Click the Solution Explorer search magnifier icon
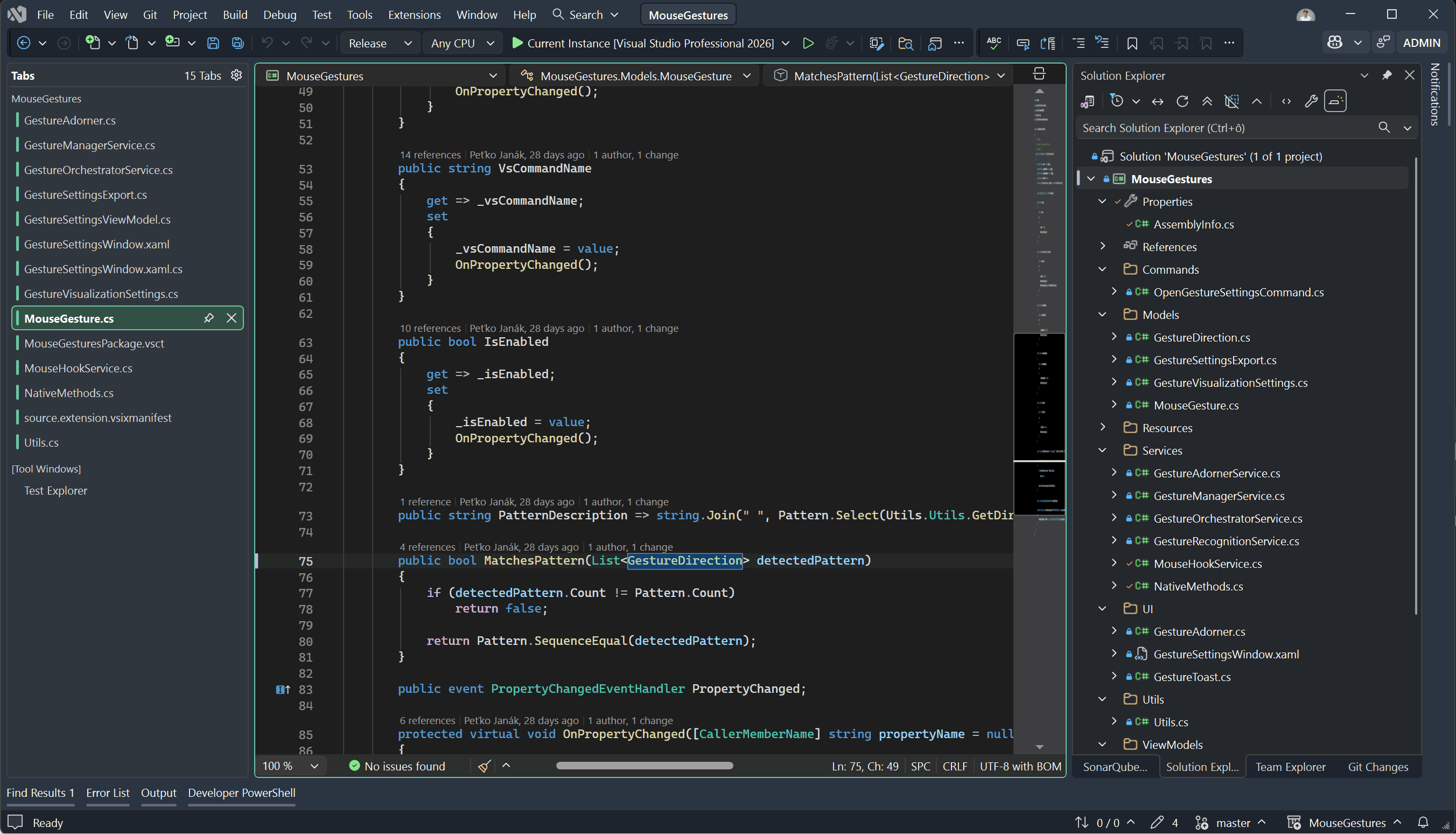Screen dimensions: 1456x834 (1384, 128)
